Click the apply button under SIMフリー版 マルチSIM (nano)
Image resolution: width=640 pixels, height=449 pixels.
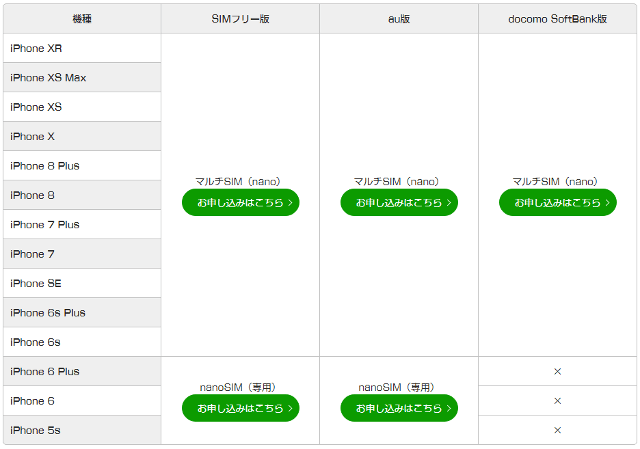(x=240, y=202)
